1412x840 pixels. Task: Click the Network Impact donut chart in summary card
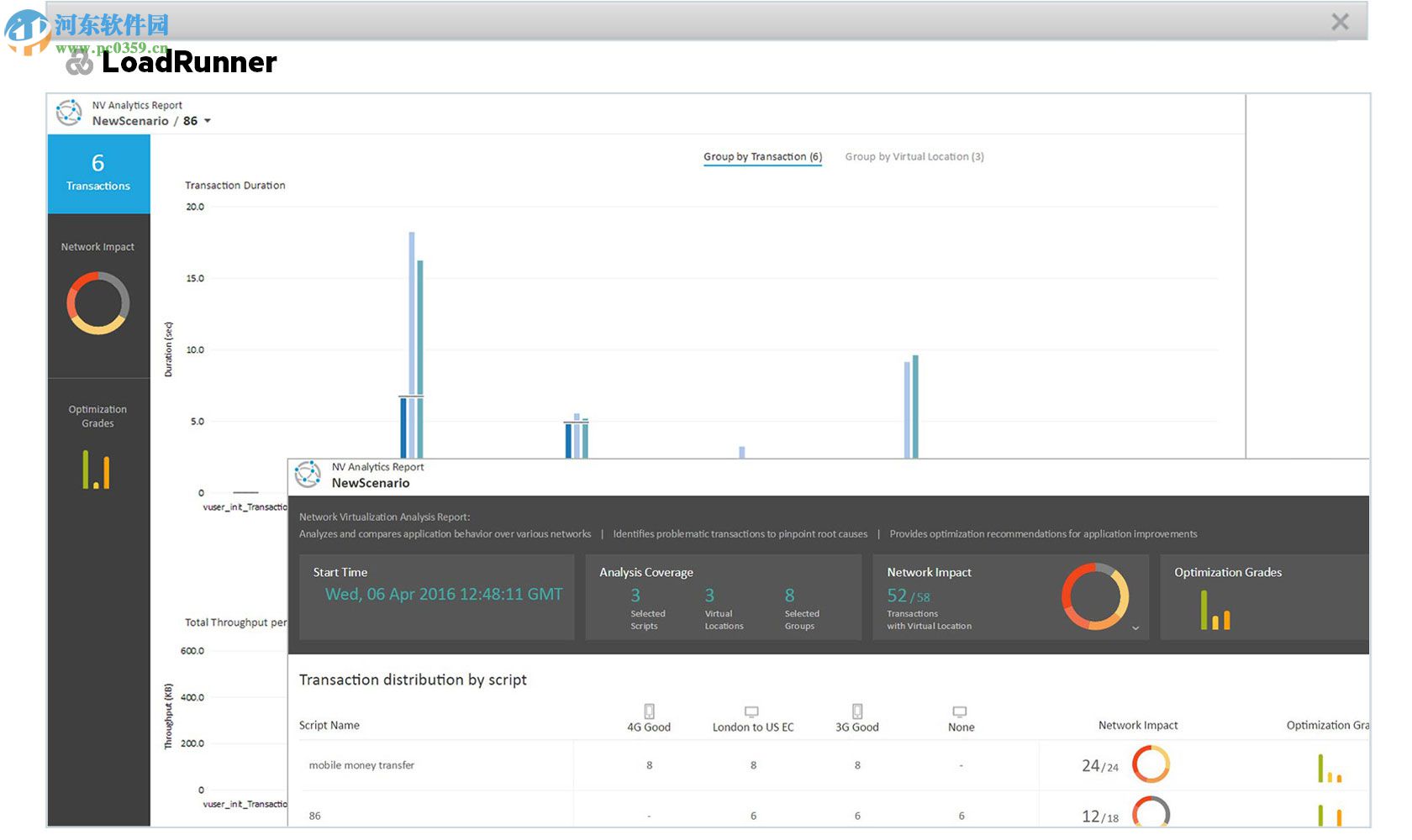1095,596
